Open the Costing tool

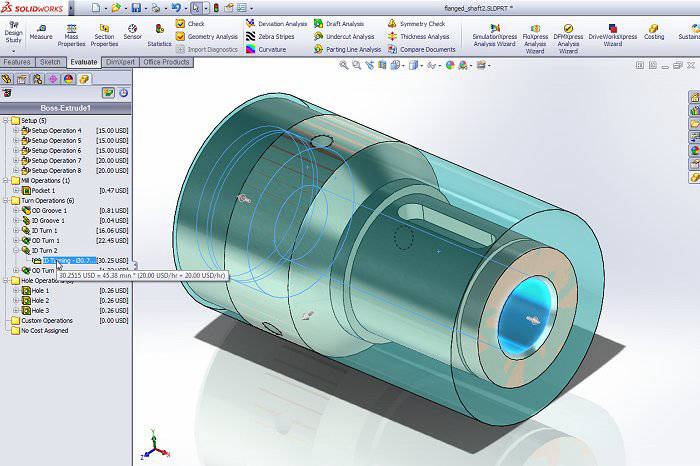[654, 33]
